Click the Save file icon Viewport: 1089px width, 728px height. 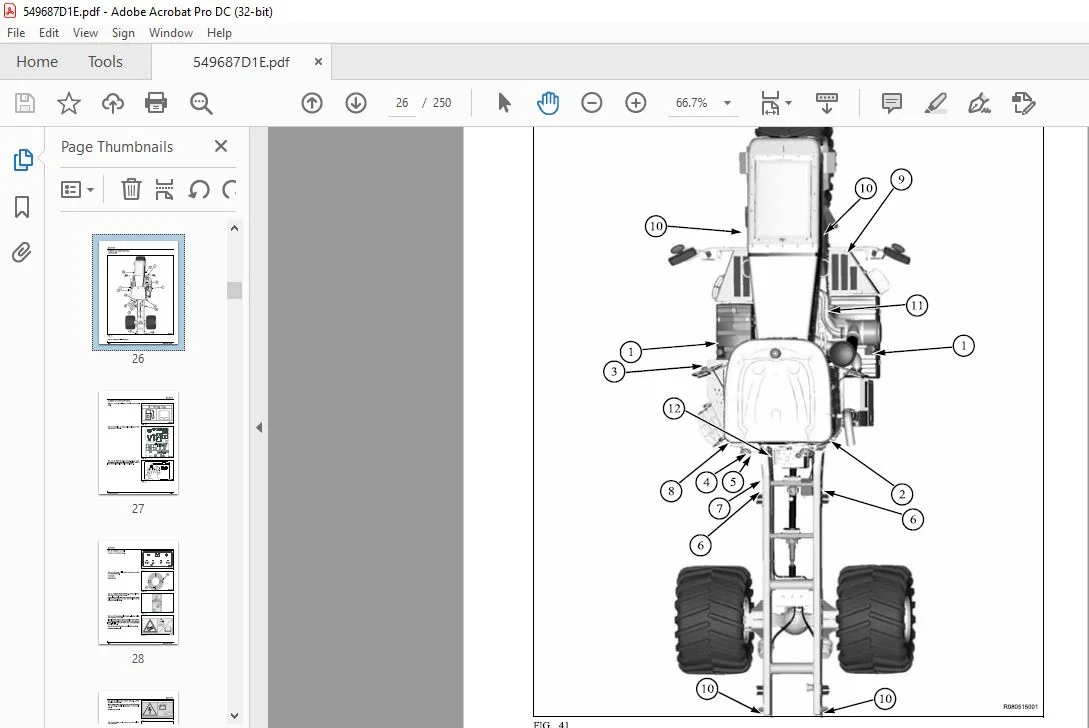coord(25,103)
